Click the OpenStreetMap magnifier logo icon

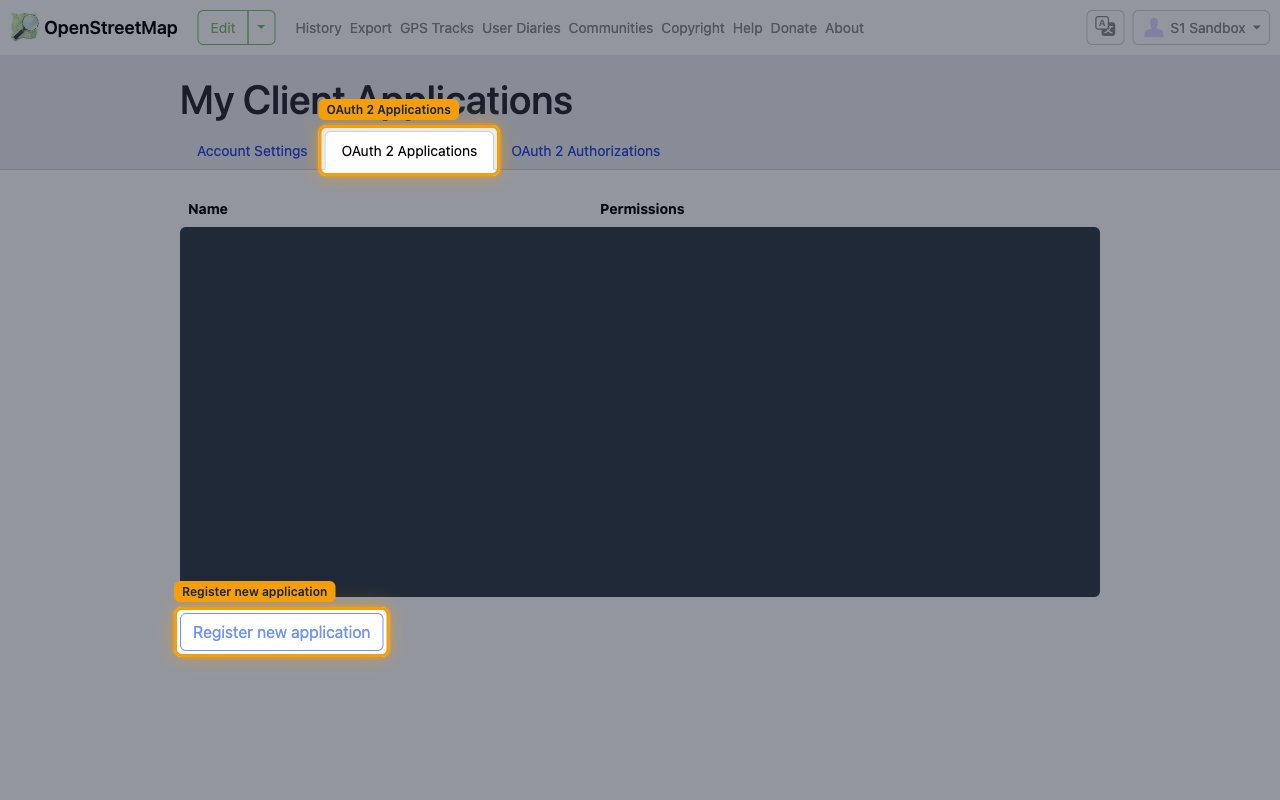(25, 27)
